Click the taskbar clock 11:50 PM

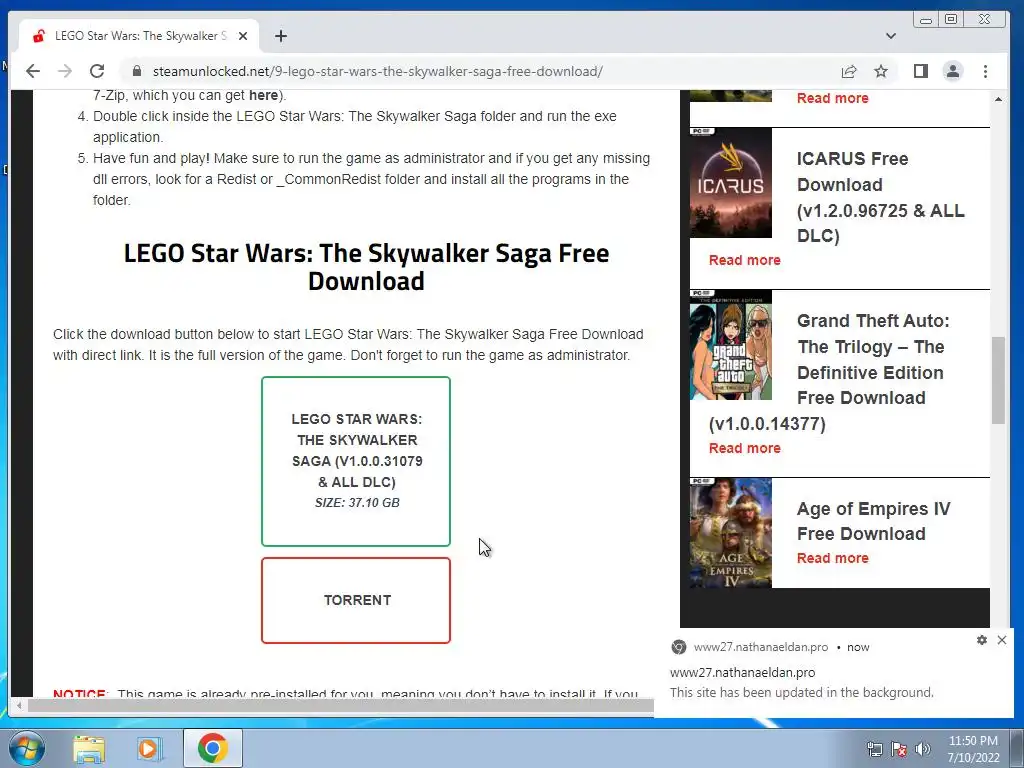973,749
